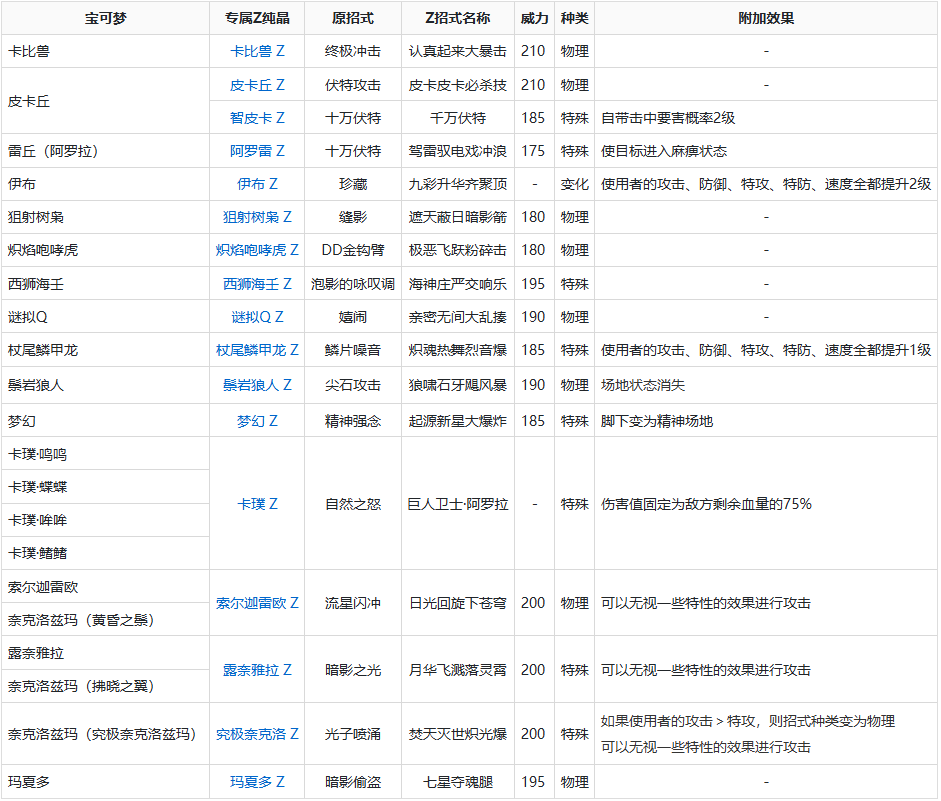The width and height of the screenshot is (941, 801).
Task: Click the 变化 category cell
Action: (x=574, y=184)
